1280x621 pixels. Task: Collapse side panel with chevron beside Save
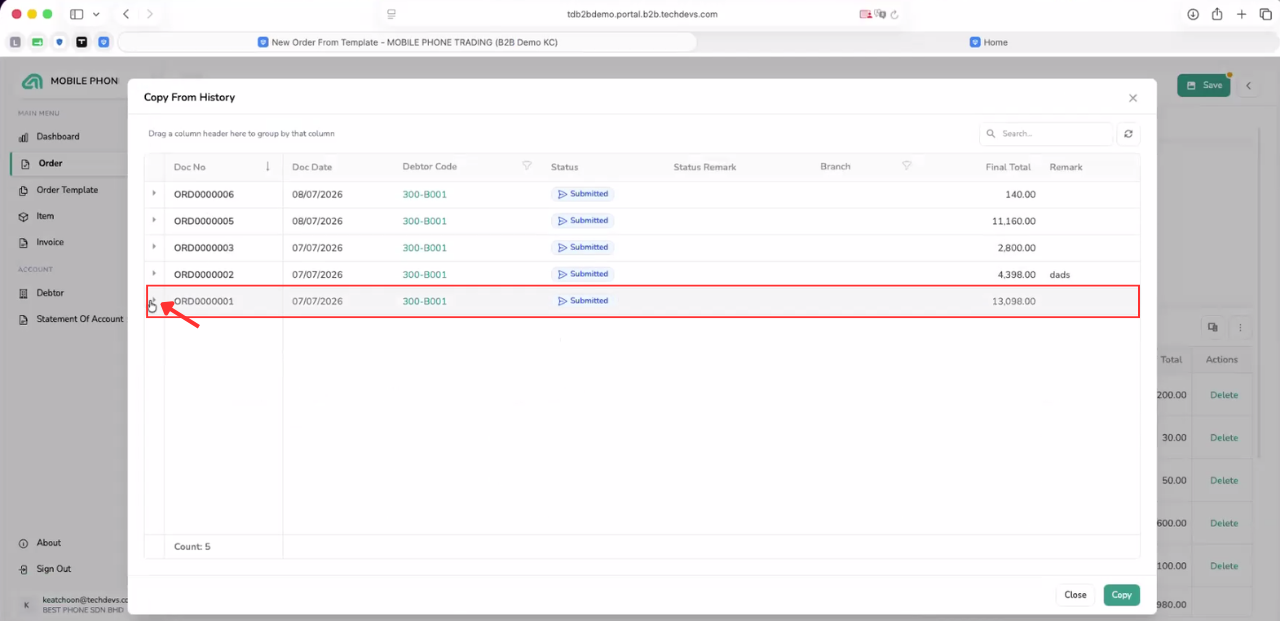point(1248,86)
